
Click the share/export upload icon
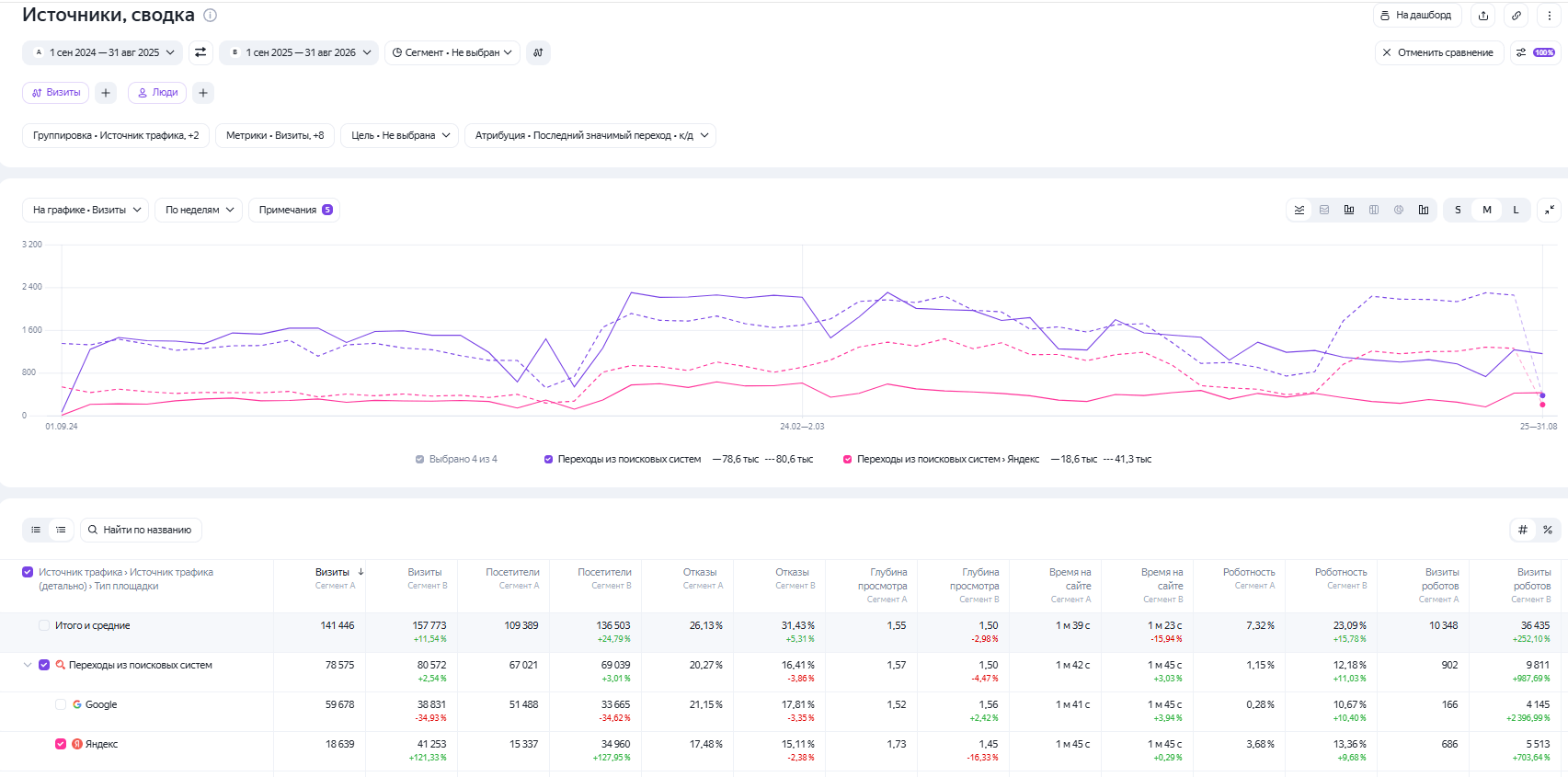point(1483,16)
